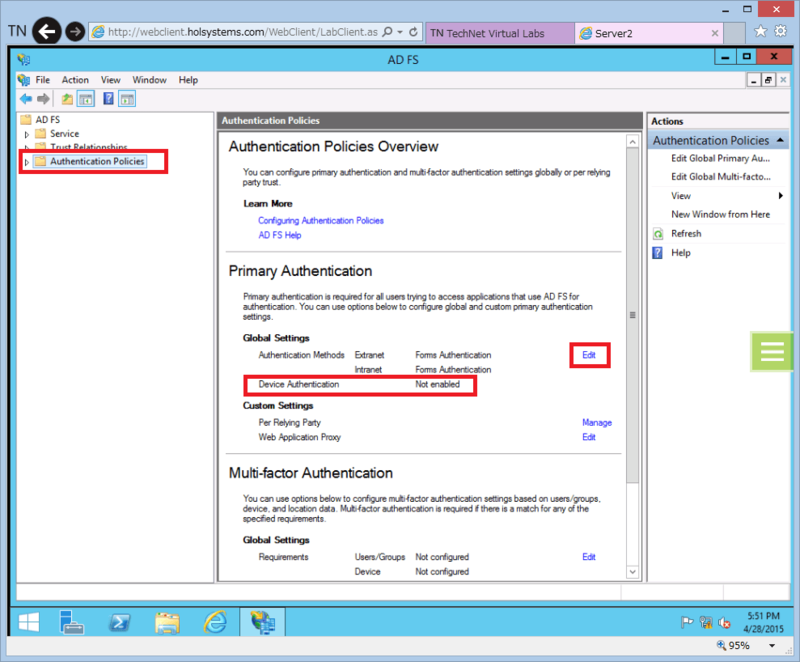Click the Refresh icon in Actions pane
Viewport: 800px width, 662px height.
coord(658,234)
